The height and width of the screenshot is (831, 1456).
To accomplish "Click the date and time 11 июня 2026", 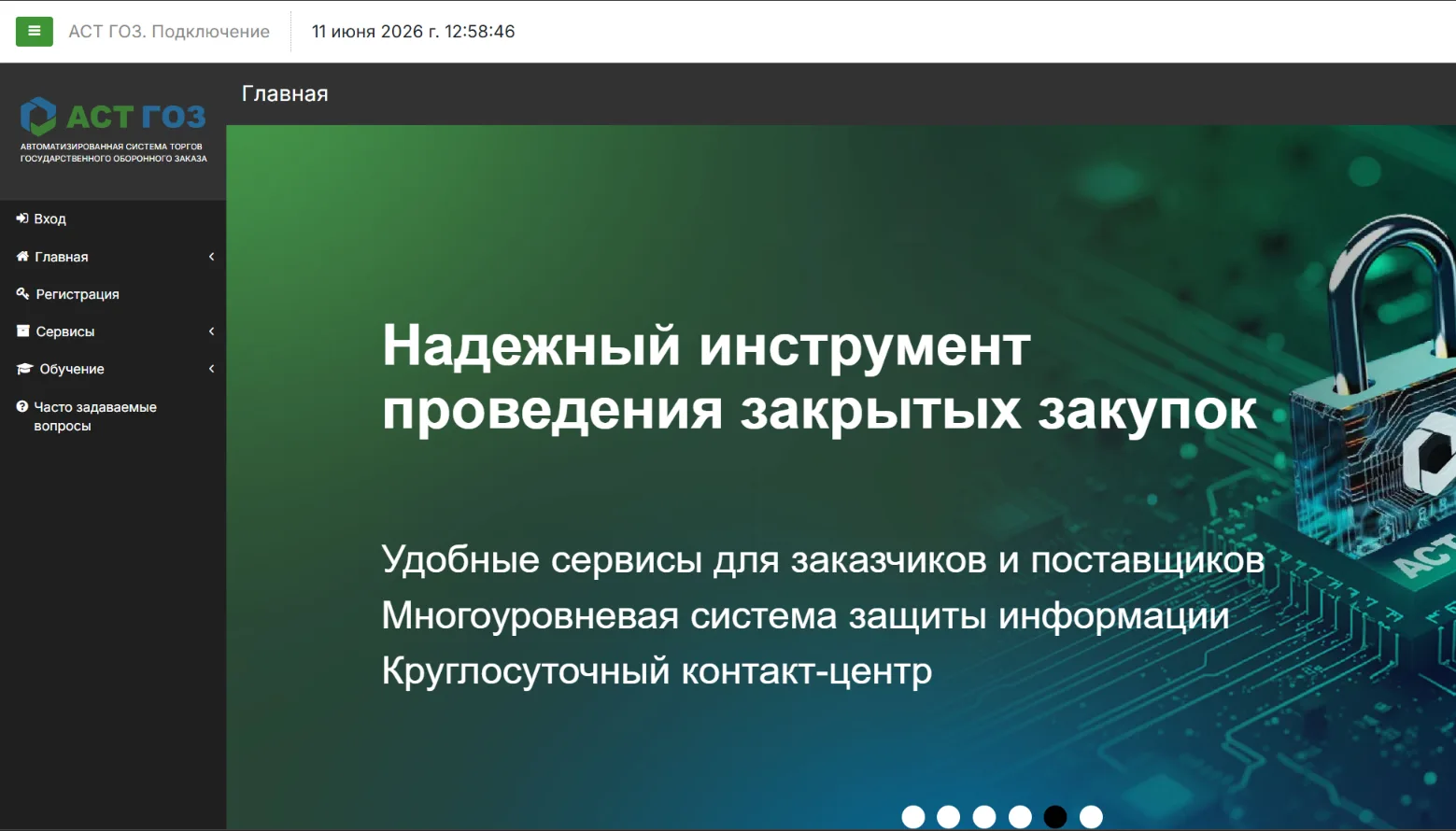I will tap(414, 32).
